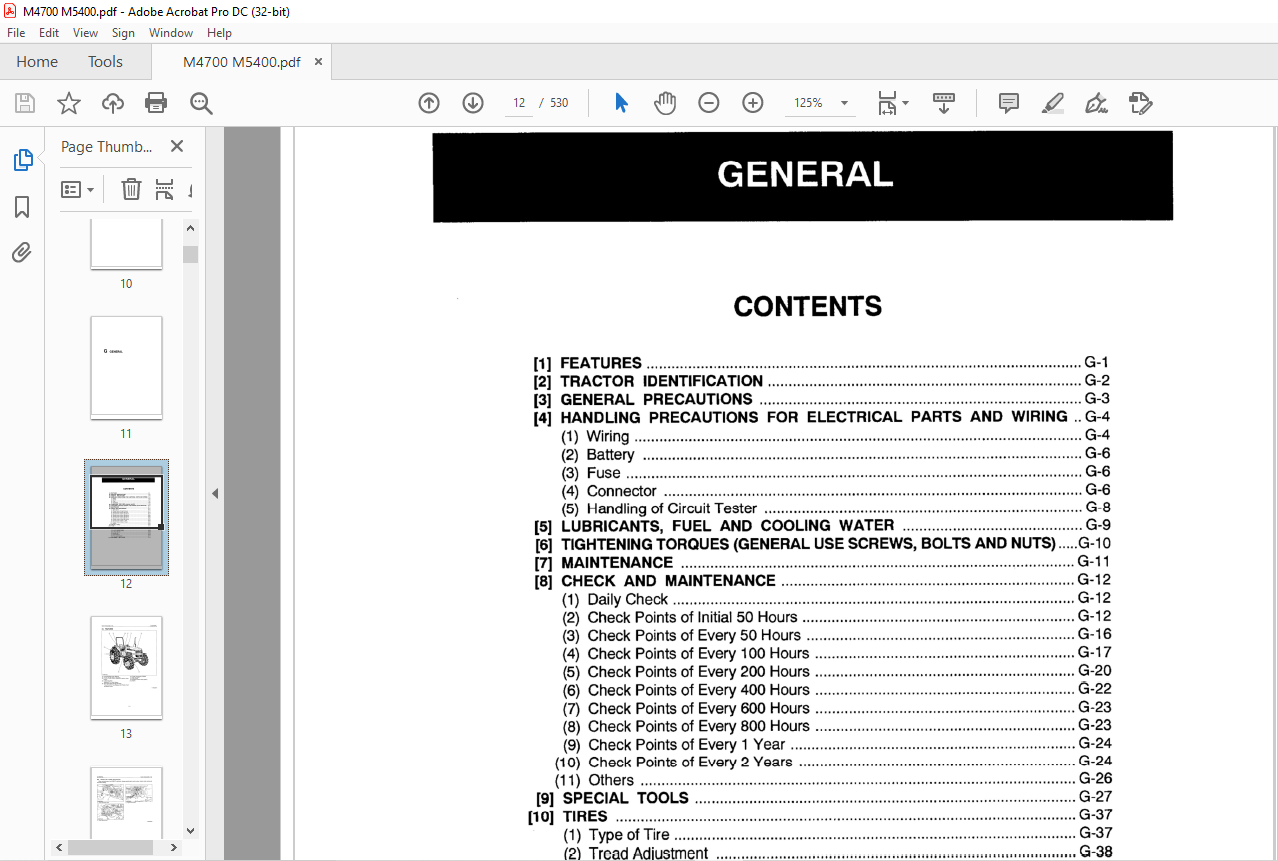
Task: Switch to the Tools tab
Action: pos(105,62)
